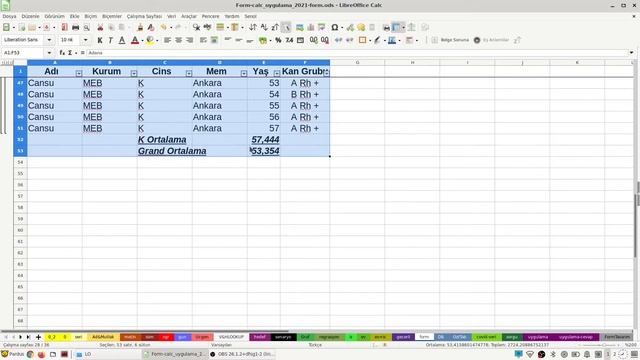Open the Biçim menu
This screenshot has width=640, height=360.
pyautogui.click(x=91, y=16)
